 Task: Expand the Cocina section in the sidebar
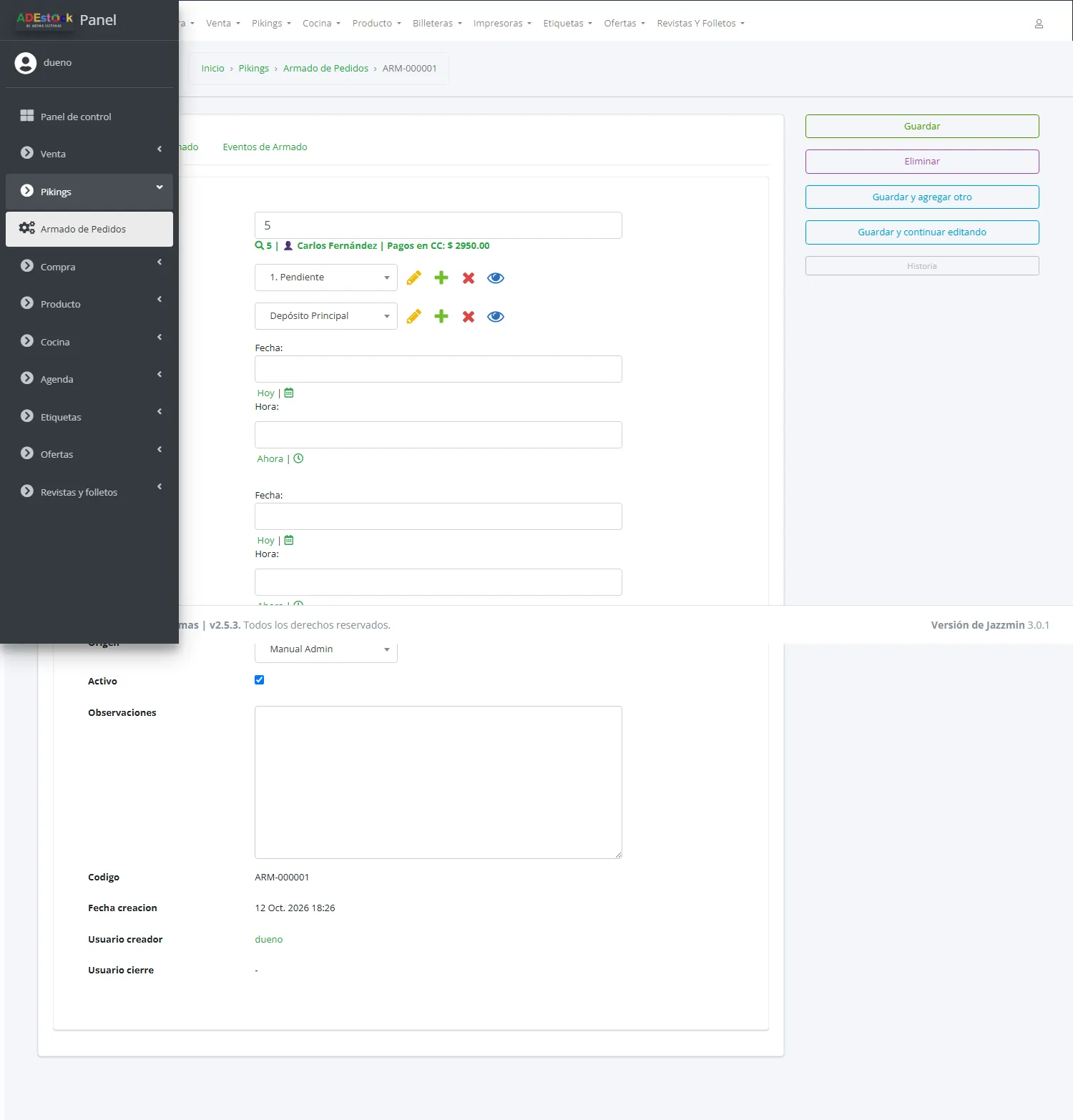pyautogui.click(x=89, y=341)
